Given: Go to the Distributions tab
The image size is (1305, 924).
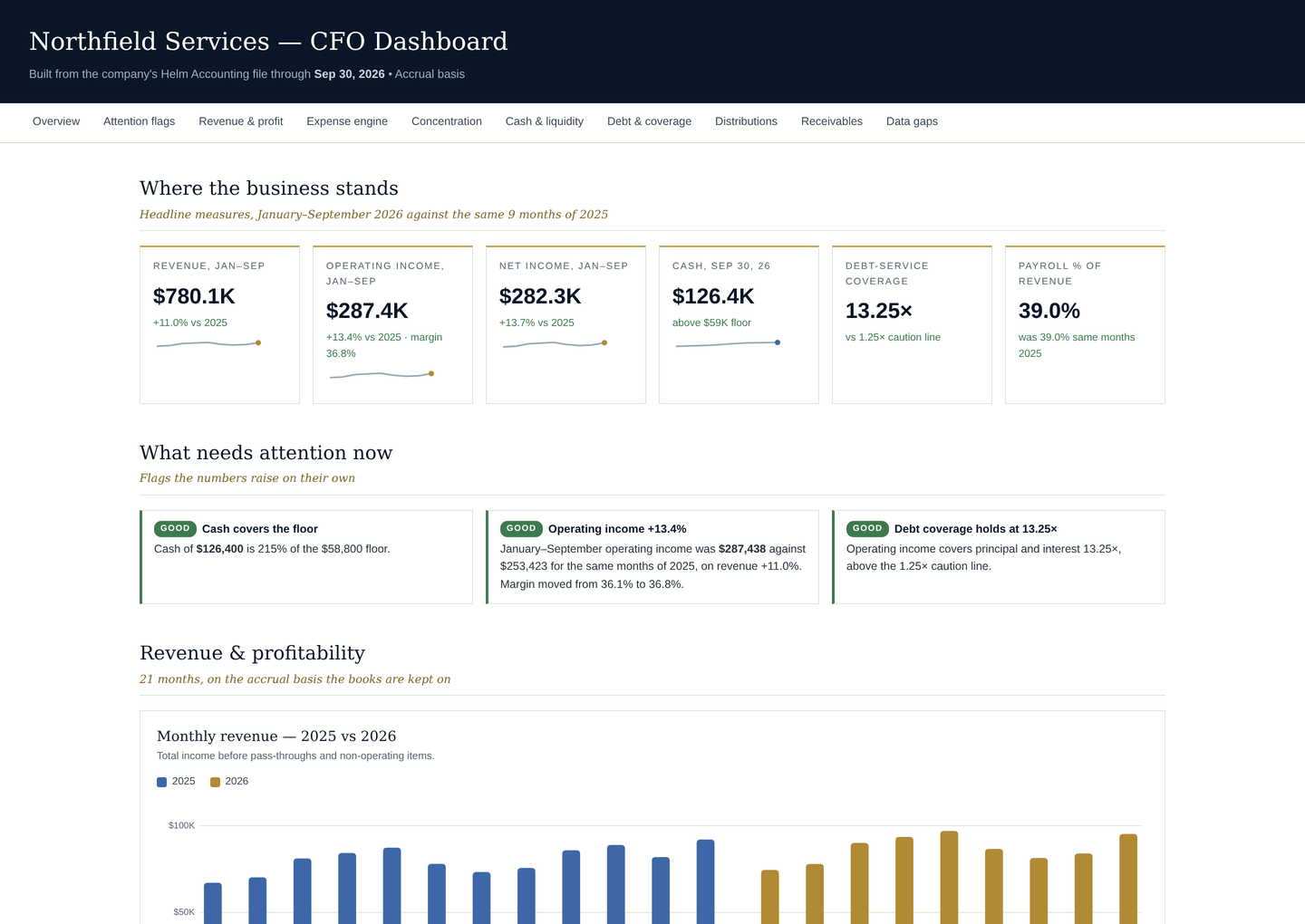Looking at the screenshot, I should coord(746,121).
